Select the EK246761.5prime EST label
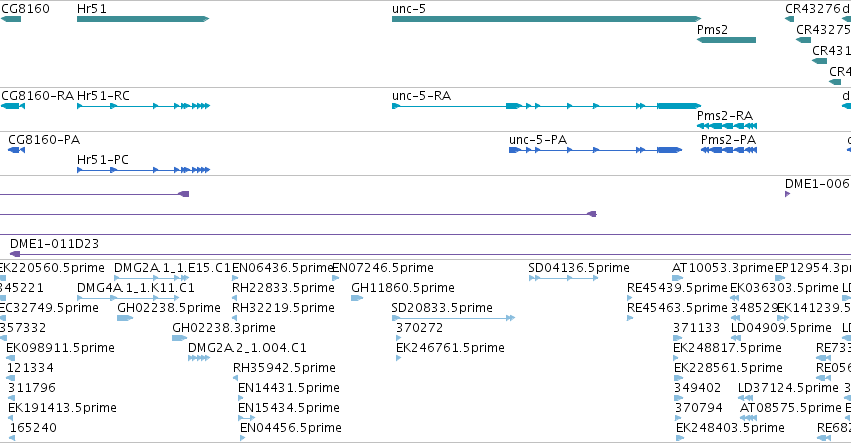Viewport: 851px width, 443px height. click(x=450, y=347)
